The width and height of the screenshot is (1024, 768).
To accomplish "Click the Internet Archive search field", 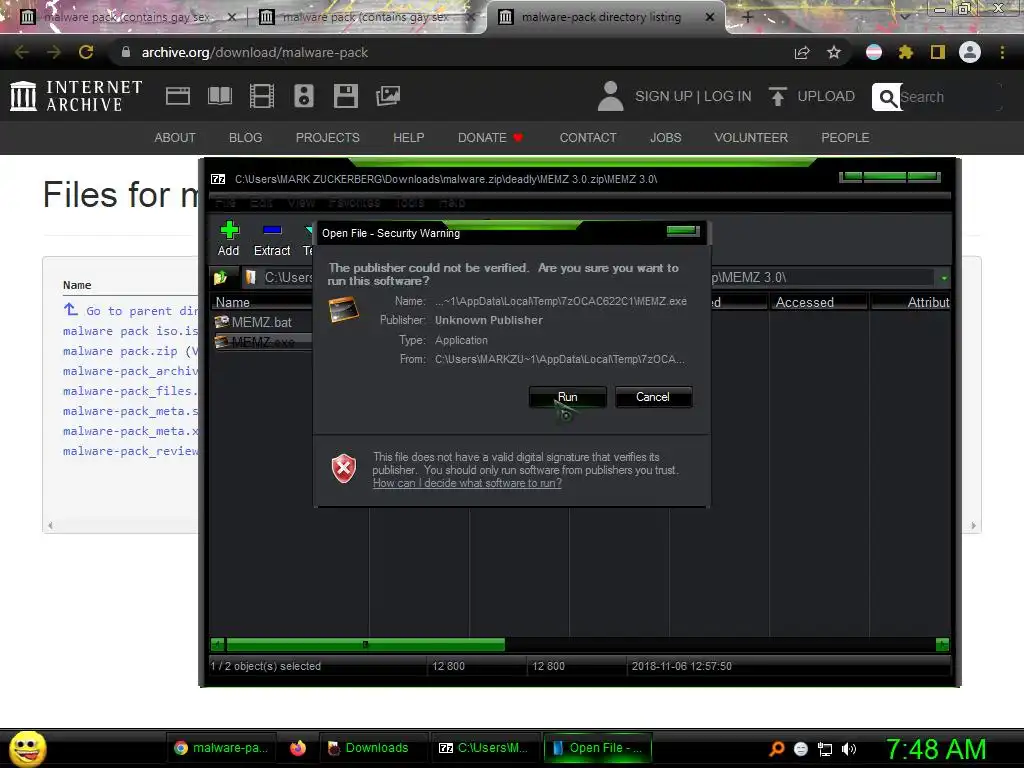I will [950, 97].
